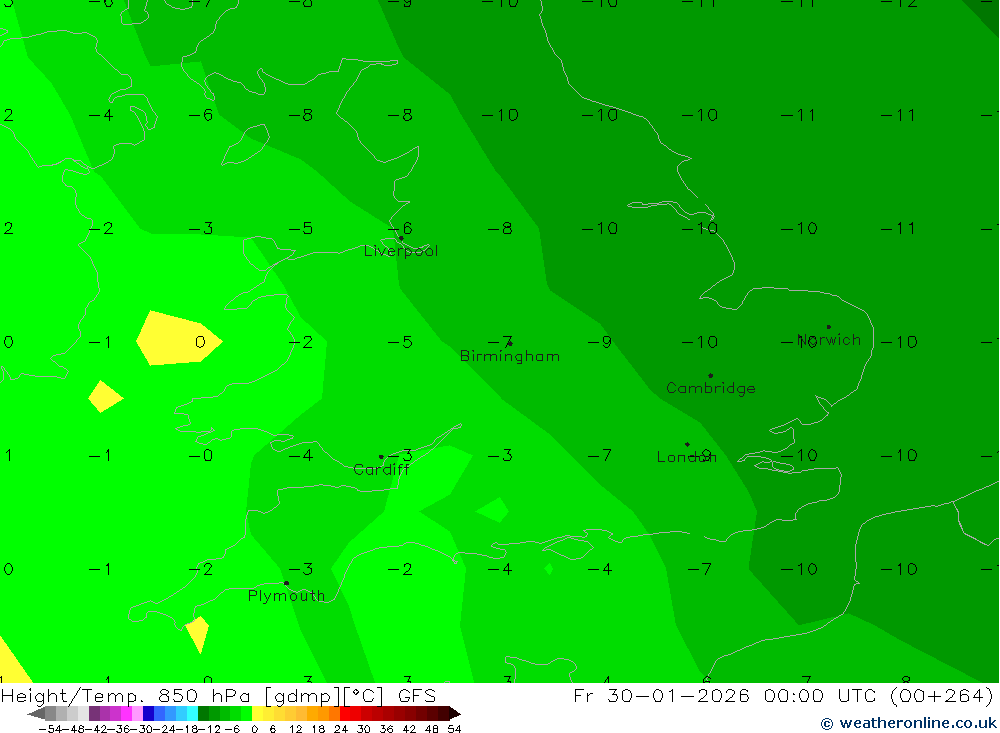Click the Height/Temp. 850 hPa GFS title
1000x733 pixels.
point(219,696)
